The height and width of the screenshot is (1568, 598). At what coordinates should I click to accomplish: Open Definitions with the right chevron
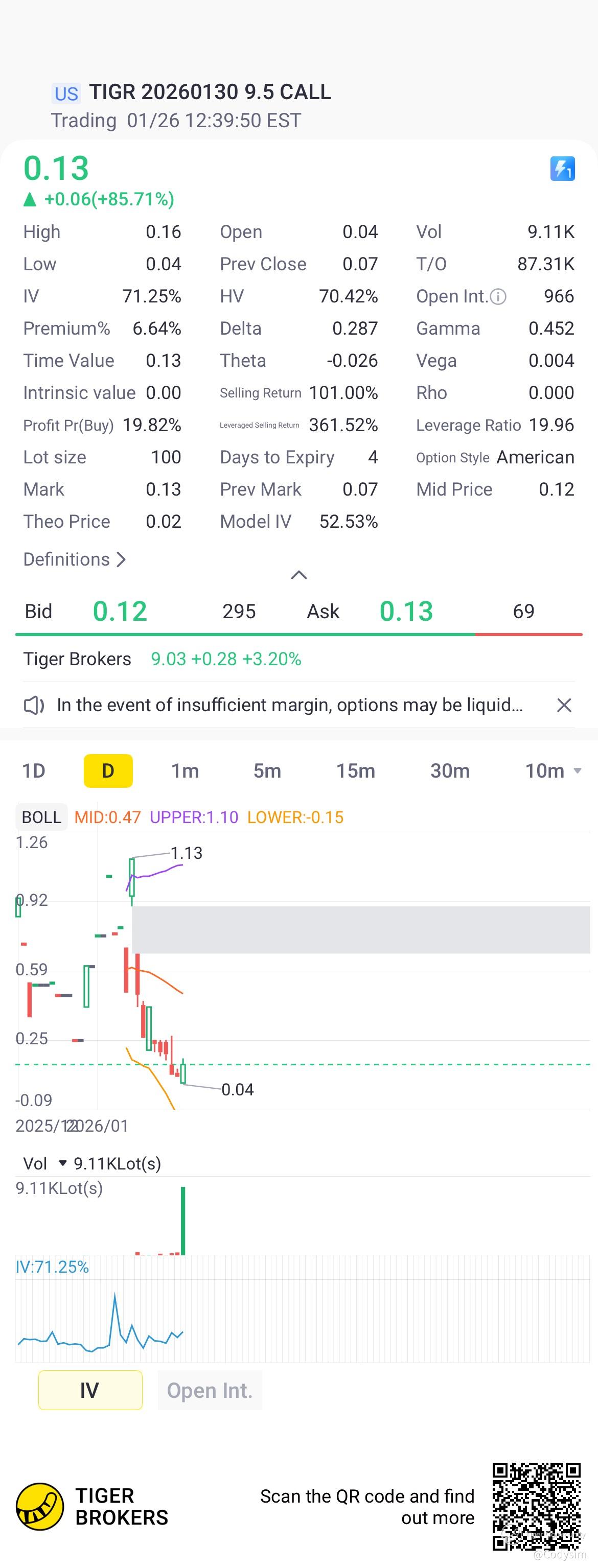click(121, 559)
